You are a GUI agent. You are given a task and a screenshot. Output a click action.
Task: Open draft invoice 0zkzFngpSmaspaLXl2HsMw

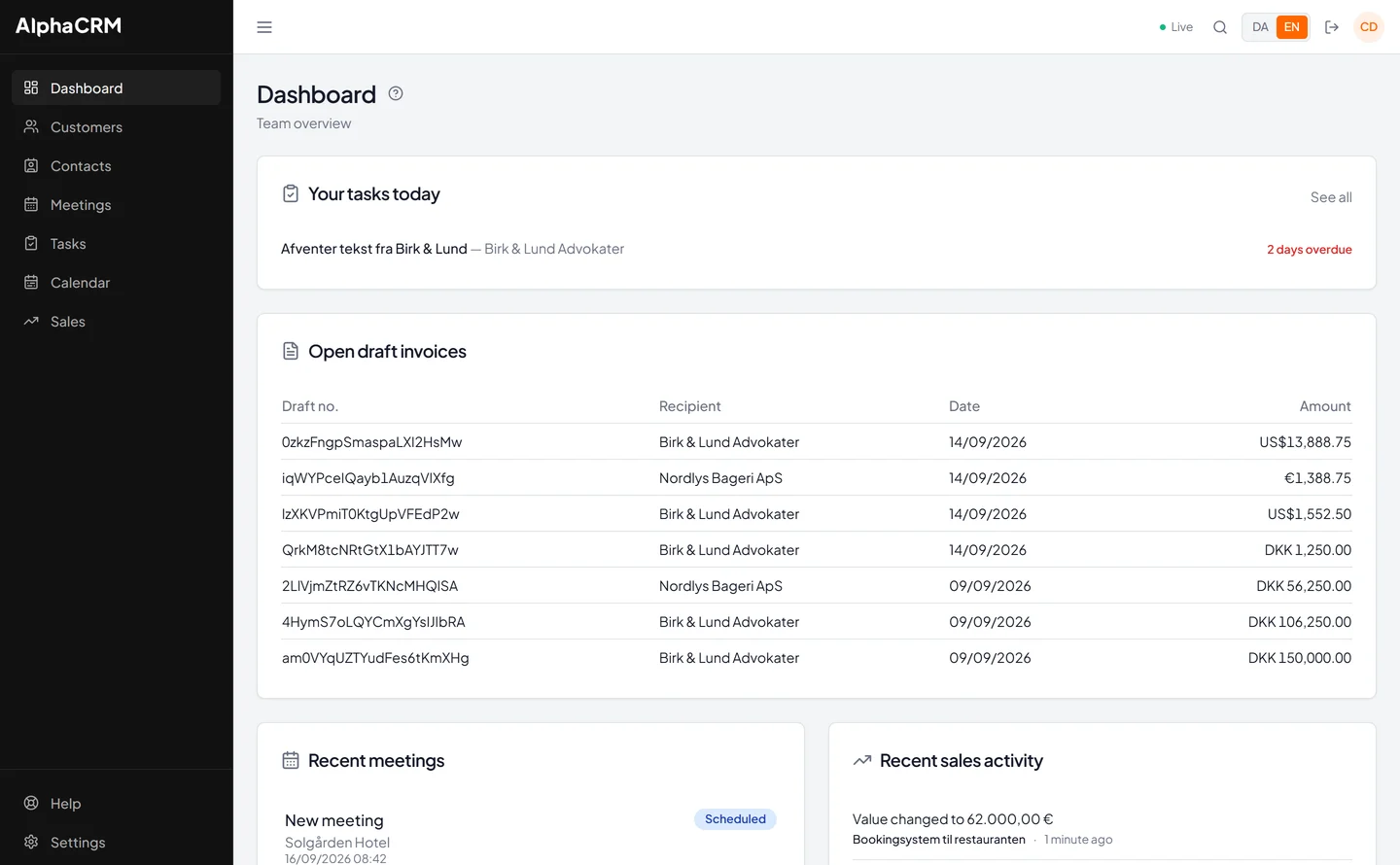tap(371, 442)
